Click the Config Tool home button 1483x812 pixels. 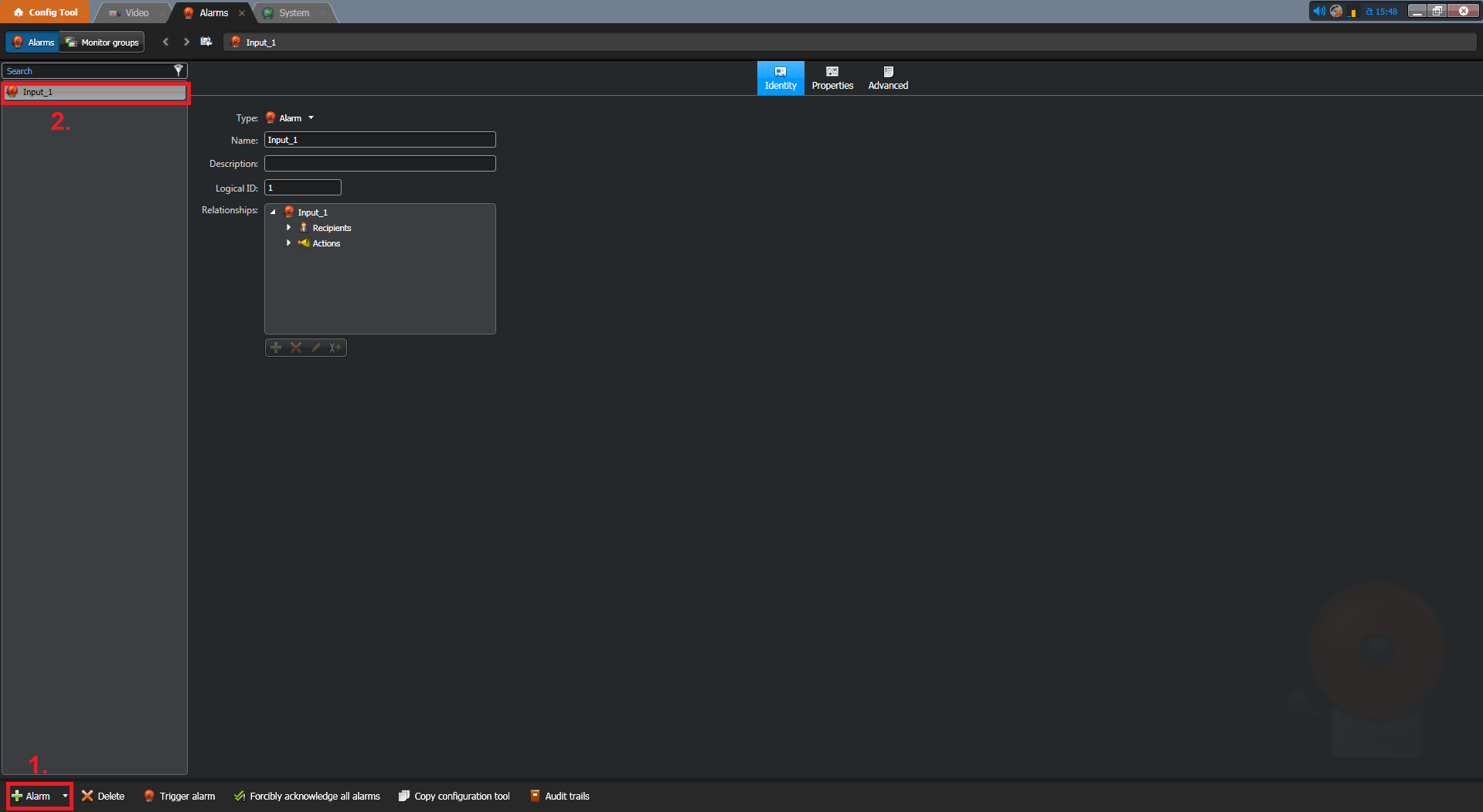coord(46,12)
